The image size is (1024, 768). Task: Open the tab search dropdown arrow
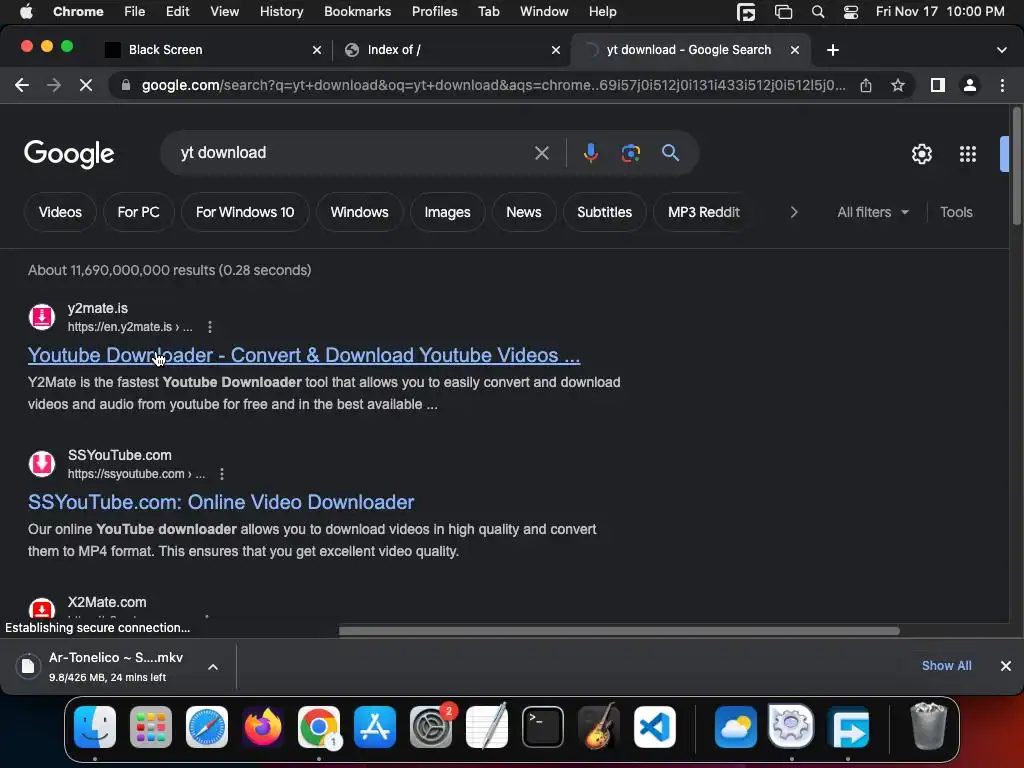tap(1002, 50)
